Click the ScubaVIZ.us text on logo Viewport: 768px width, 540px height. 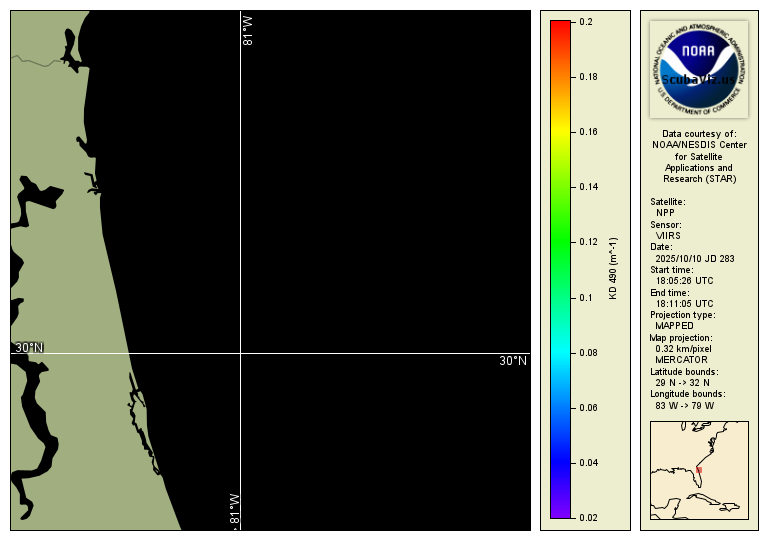coord(698,80)
